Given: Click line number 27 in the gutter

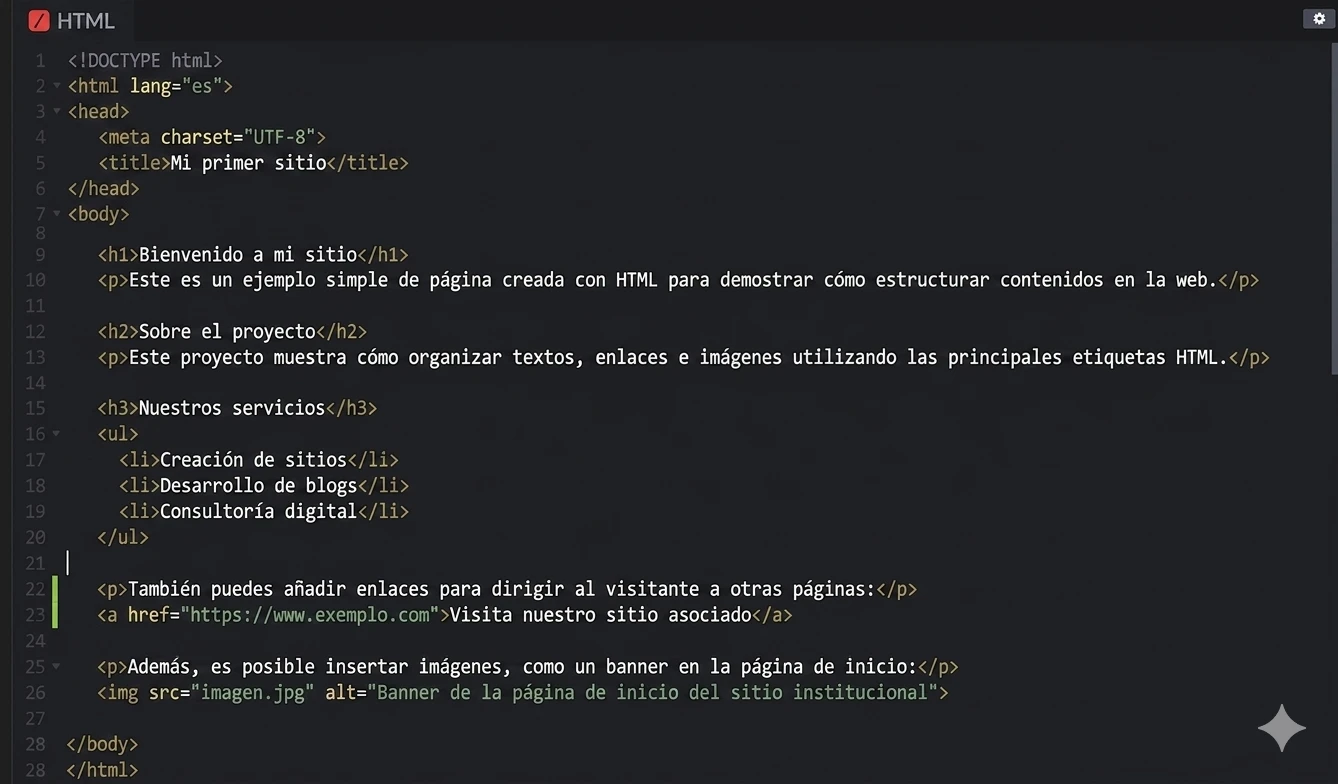Looking at the screenshot, I should pos(36,718).
